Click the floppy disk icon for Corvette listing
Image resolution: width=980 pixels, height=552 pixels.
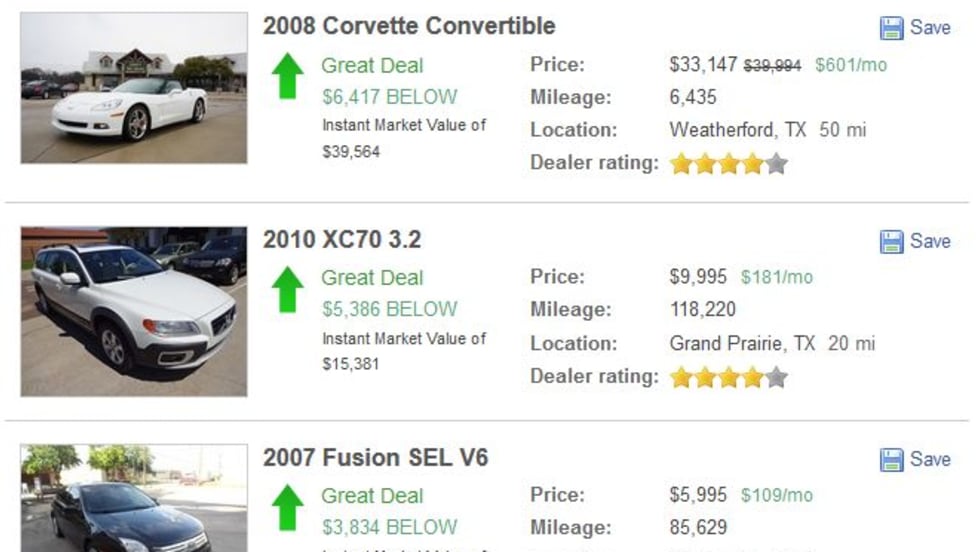click(891, 28)
